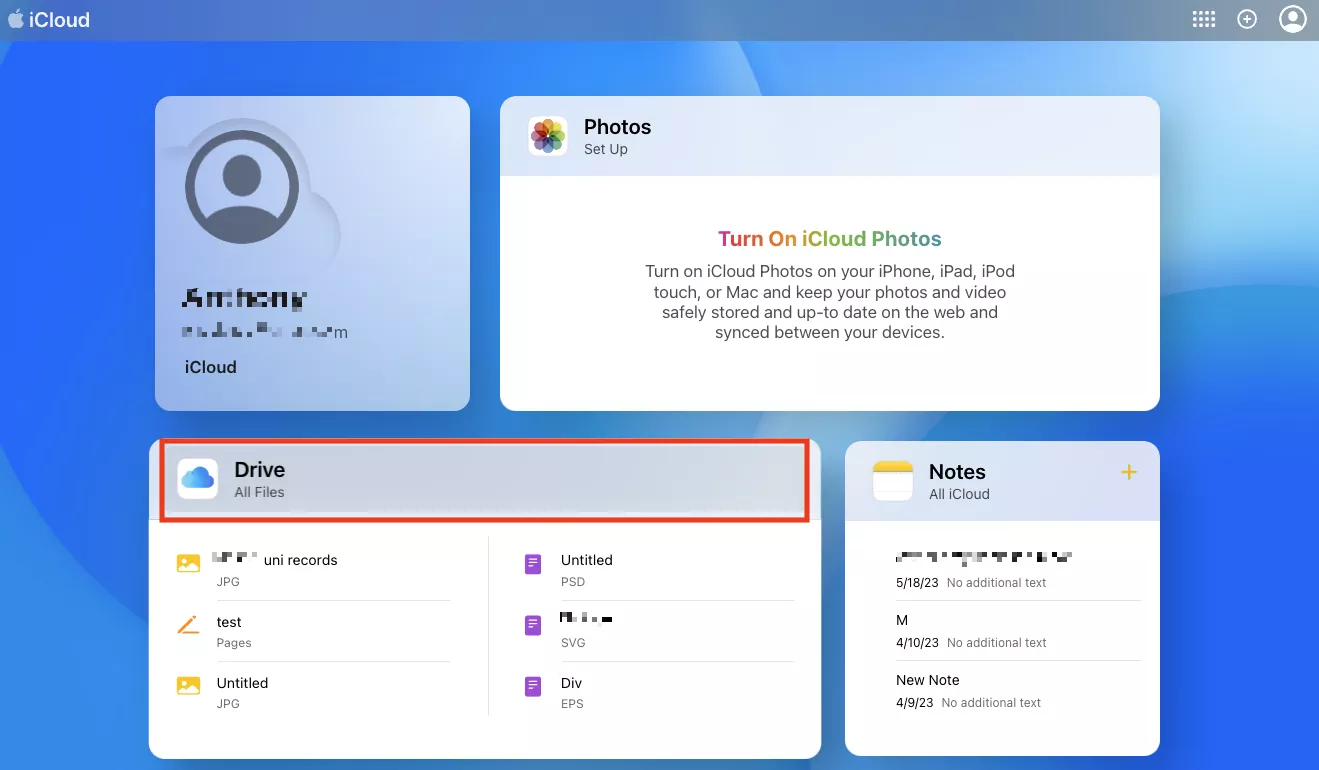Click the Apple iCloud logo

coord(49,19)
